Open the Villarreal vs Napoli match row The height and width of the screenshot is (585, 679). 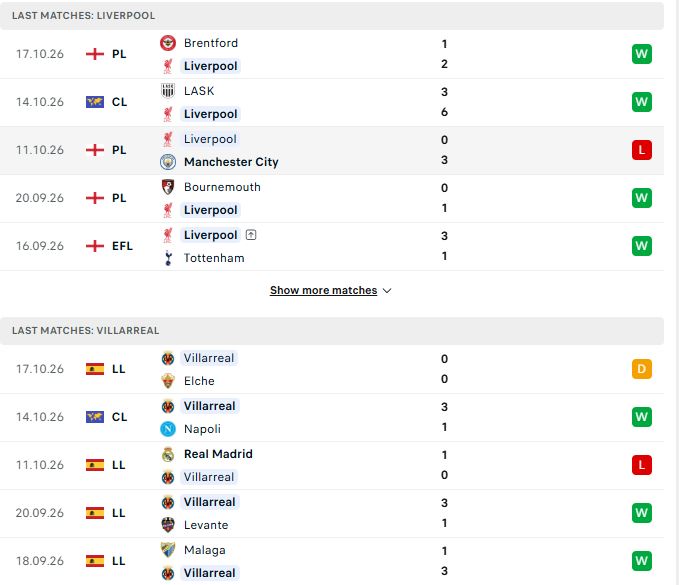coord(332,417)
